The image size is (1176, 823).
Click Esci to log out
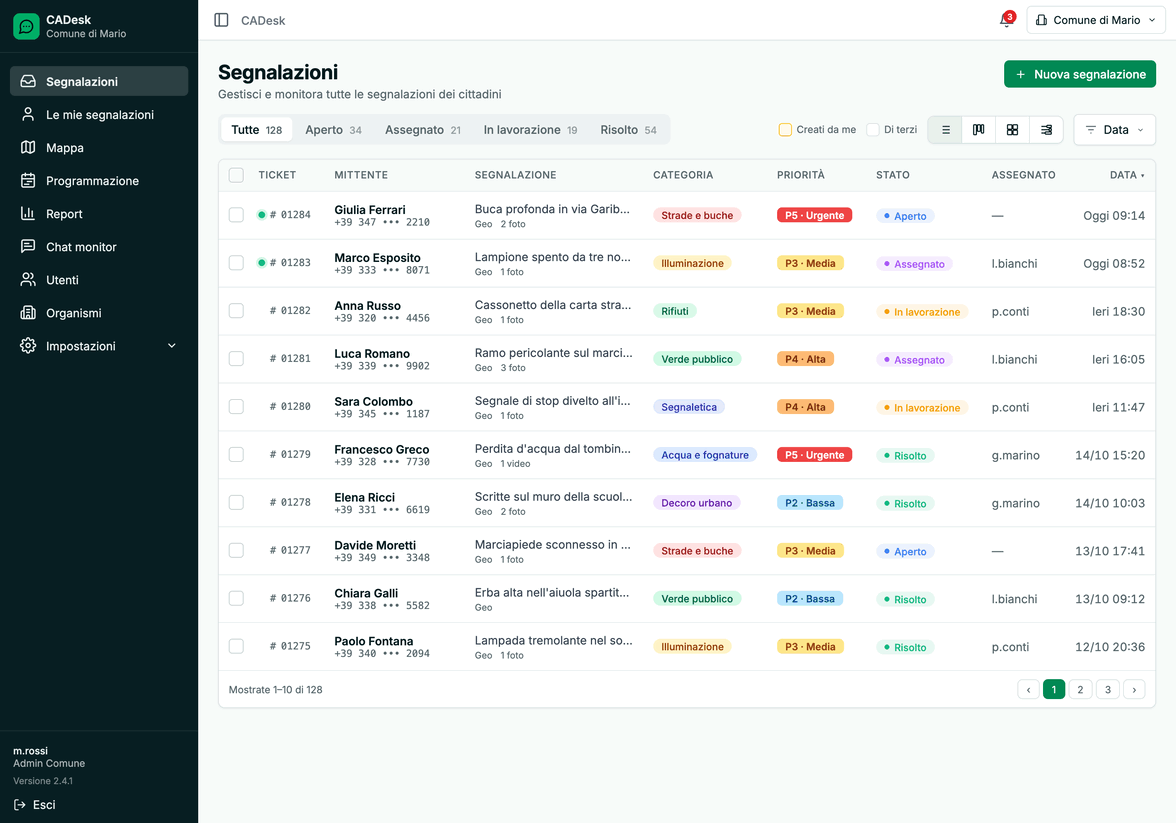click(34, 804)
